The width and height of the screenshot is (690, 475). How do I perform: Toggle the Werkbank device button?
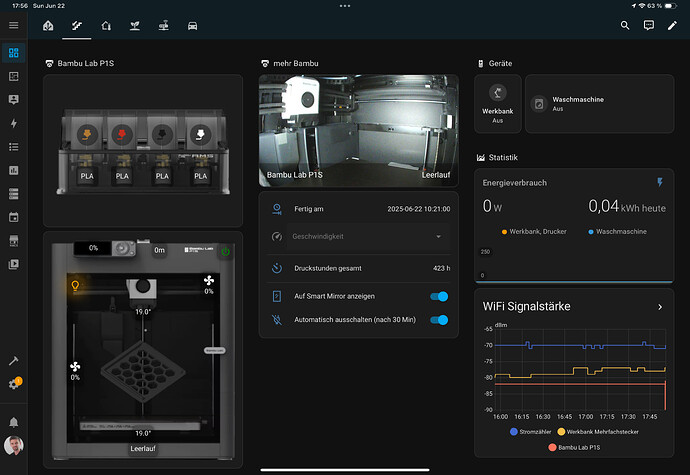tap(498, 104)
